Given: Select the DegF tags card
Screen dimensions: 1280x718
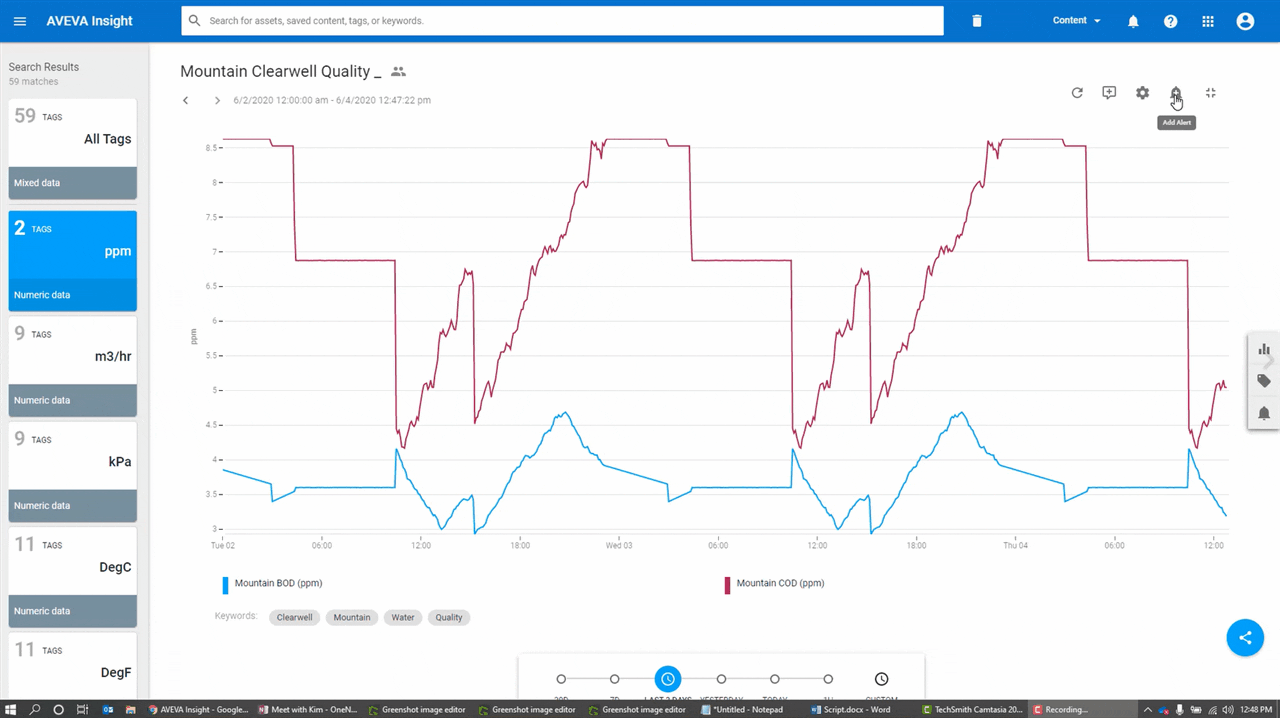Looking at the screenshot, I should click(x=73, y=665).
